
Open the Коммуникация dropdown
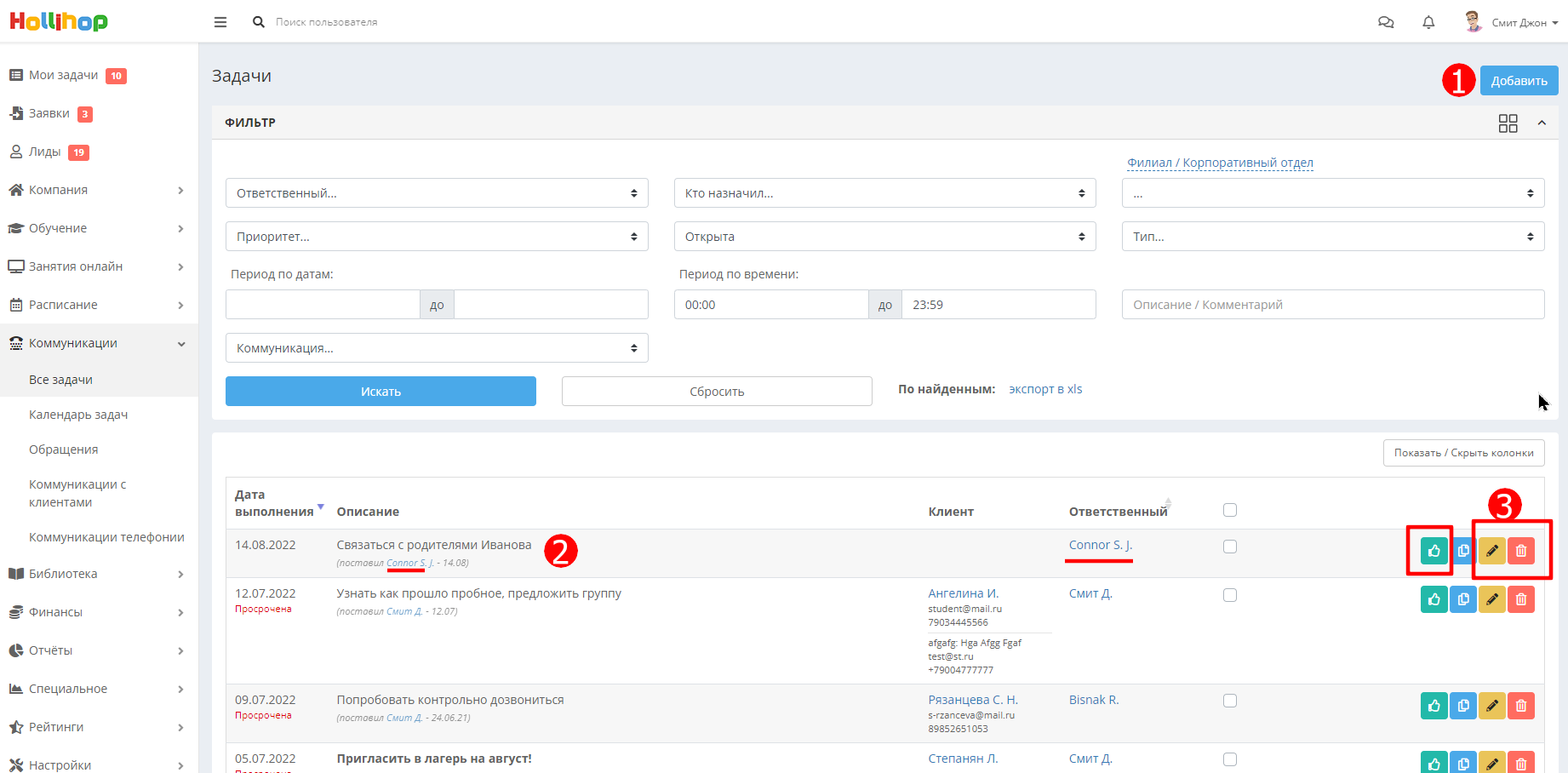pyautogui.click(x=437, y=348)
